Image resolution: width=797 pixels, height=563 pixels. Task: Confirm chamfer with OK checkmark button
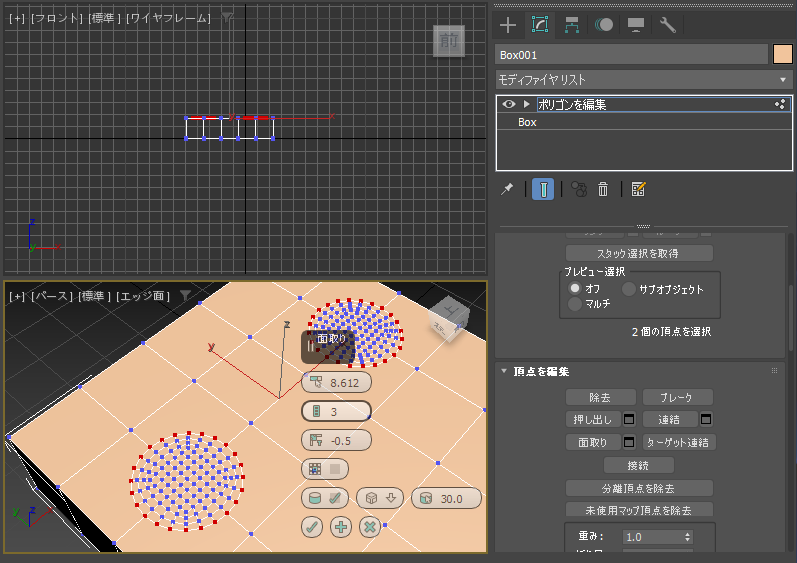click(x=312, y=527)
